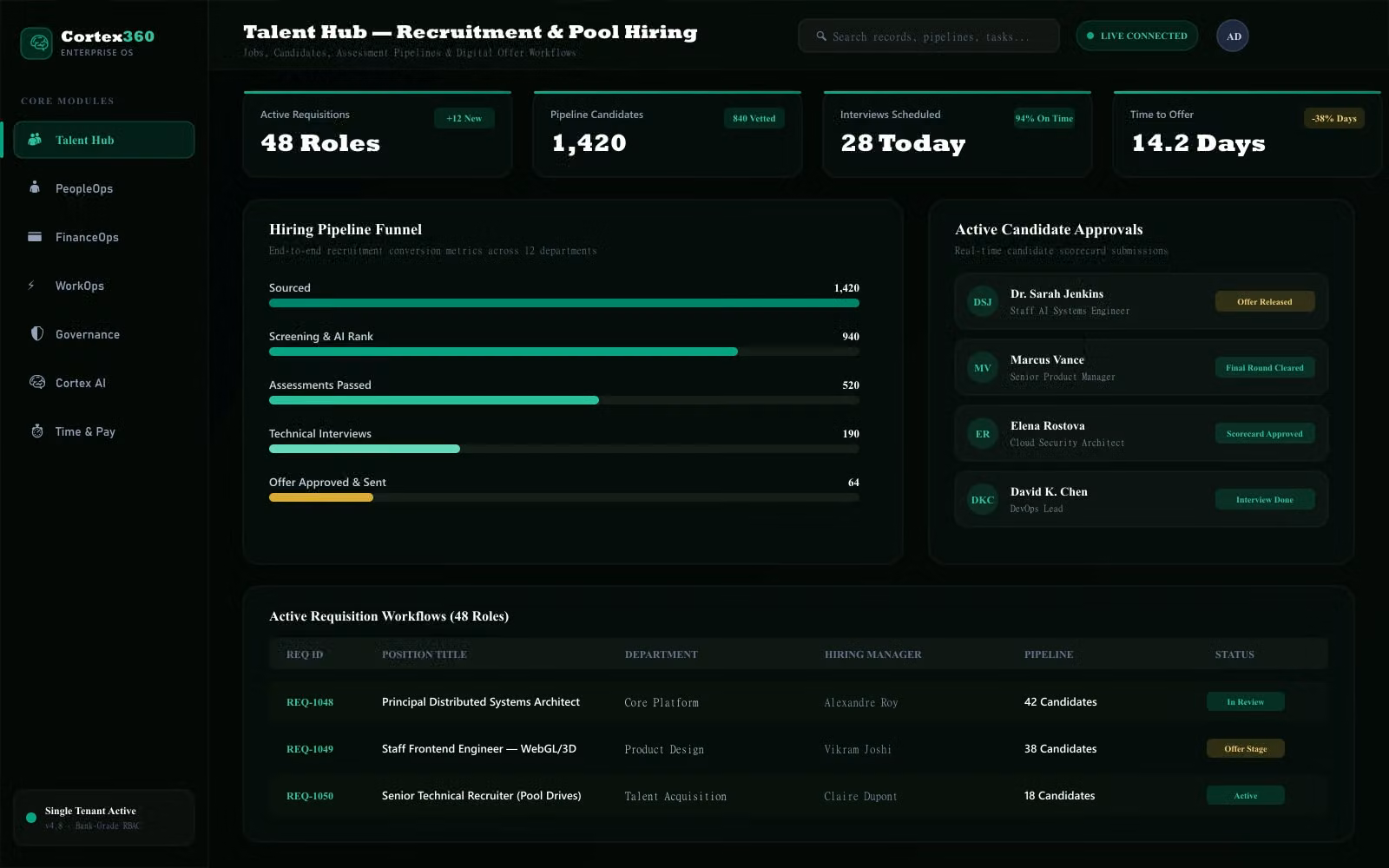The image size is (1389, 868).
Task: Open Cortex AI from the sidebar
Action: (103, 383)
